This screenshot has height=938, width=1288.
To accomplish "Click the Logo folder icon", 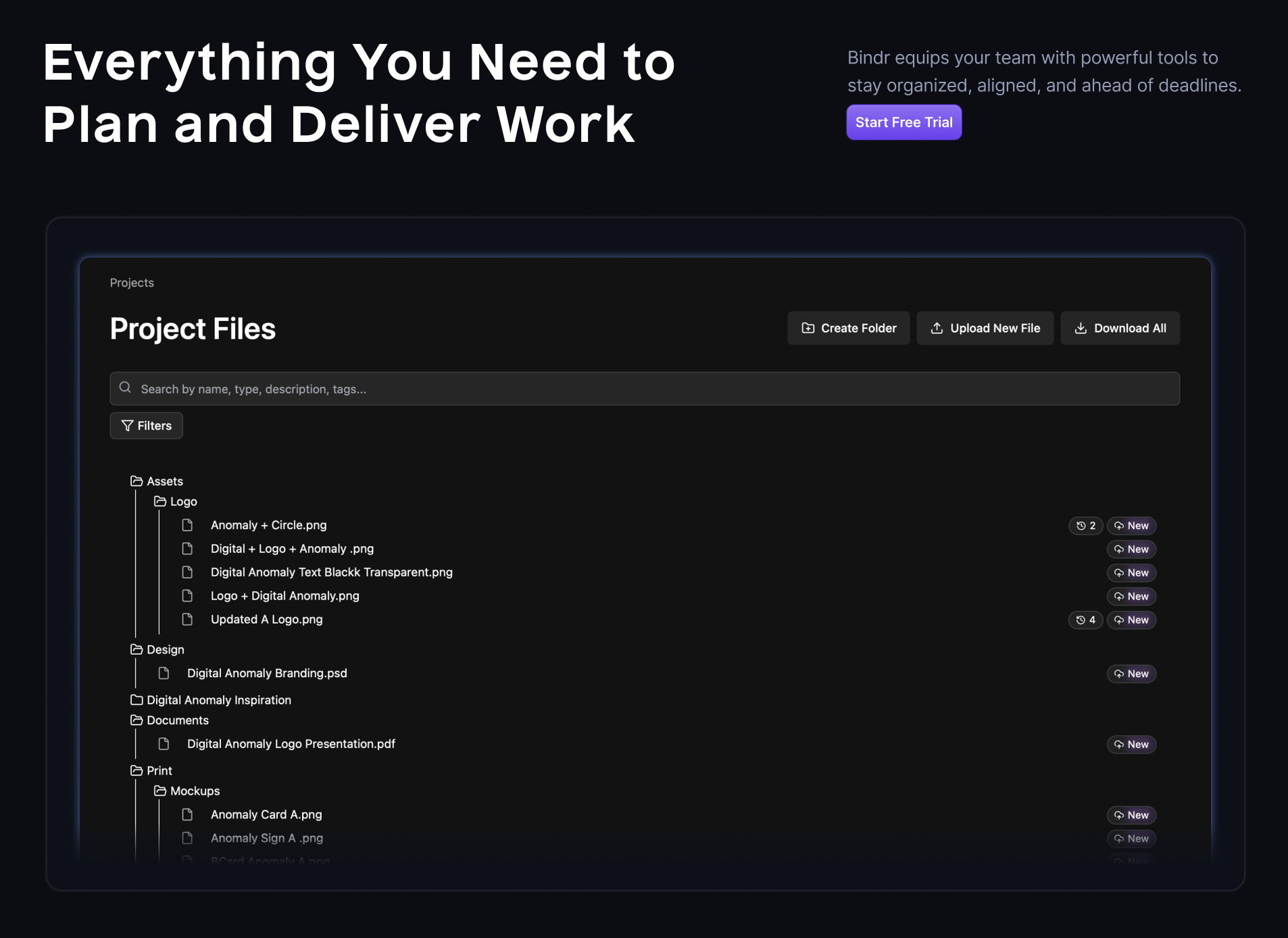I will pyautogui.click(x=160, y=501).
